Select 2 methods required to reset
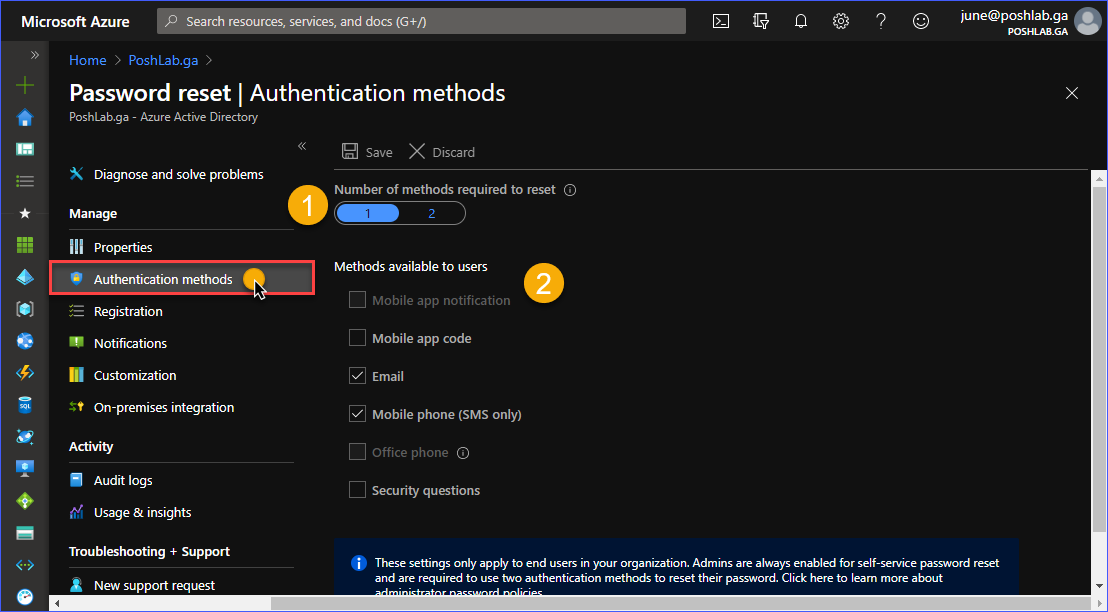The height and width of the screenshot is (612, 1108). [x=432, y=213]
